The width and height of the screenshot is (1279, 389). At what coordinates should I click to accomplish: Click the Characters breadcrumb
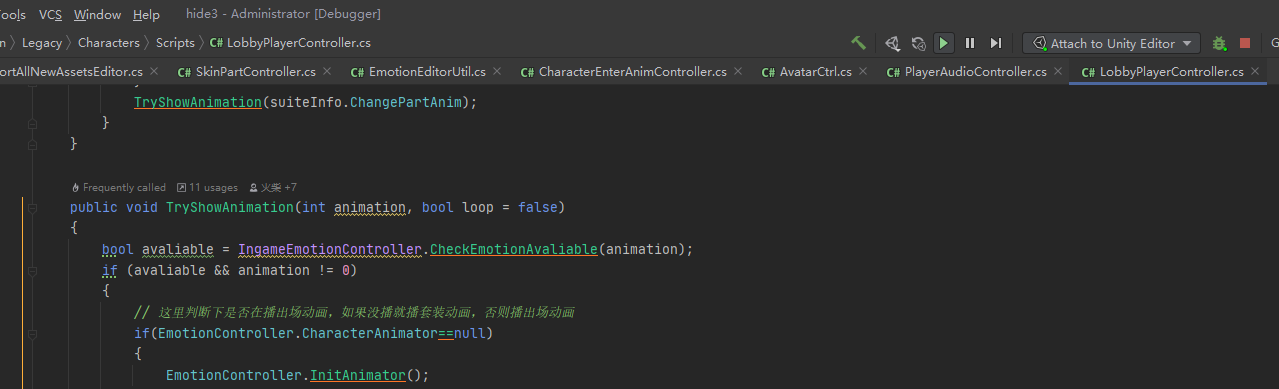click(x=109, y=43)
